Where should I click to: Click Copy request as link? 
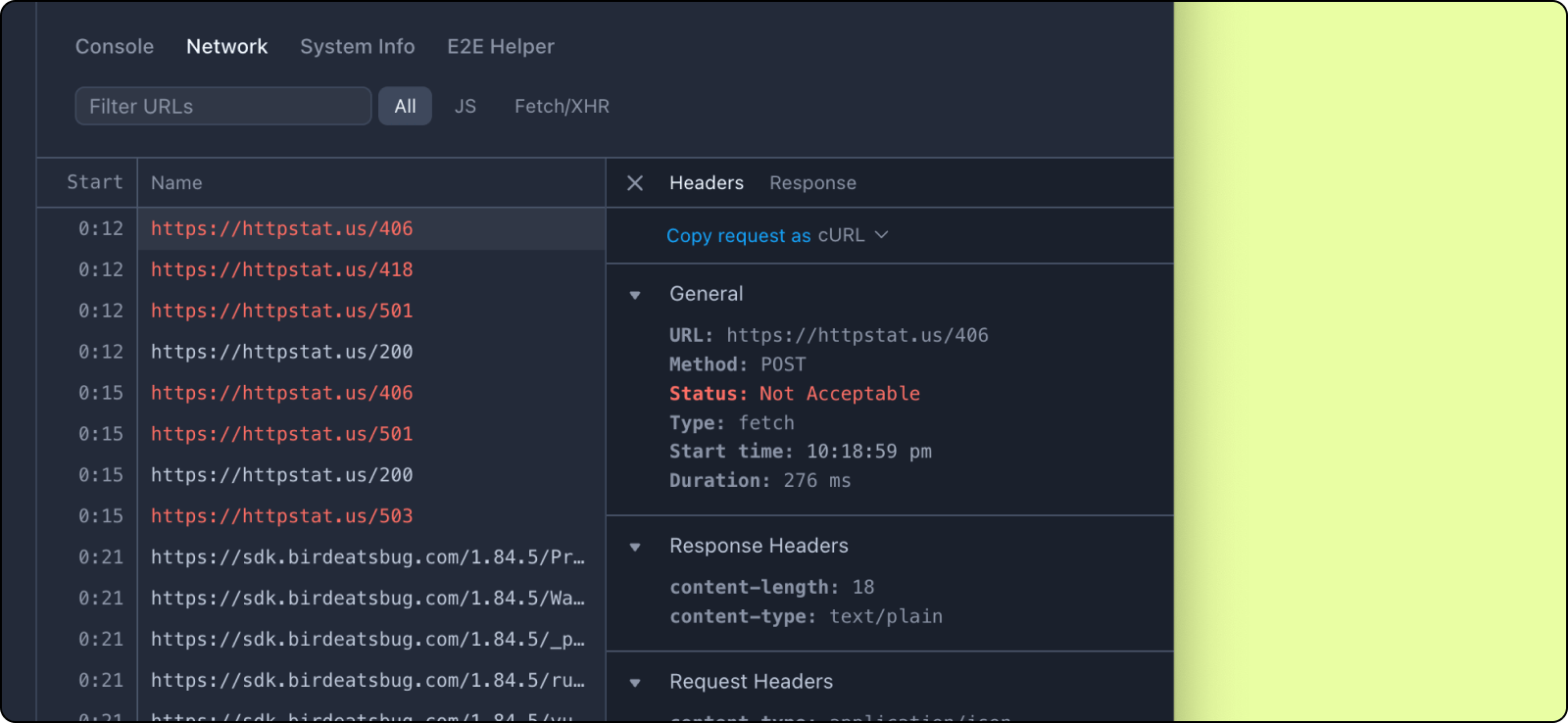pyautogui.click(x=738, y=236)
